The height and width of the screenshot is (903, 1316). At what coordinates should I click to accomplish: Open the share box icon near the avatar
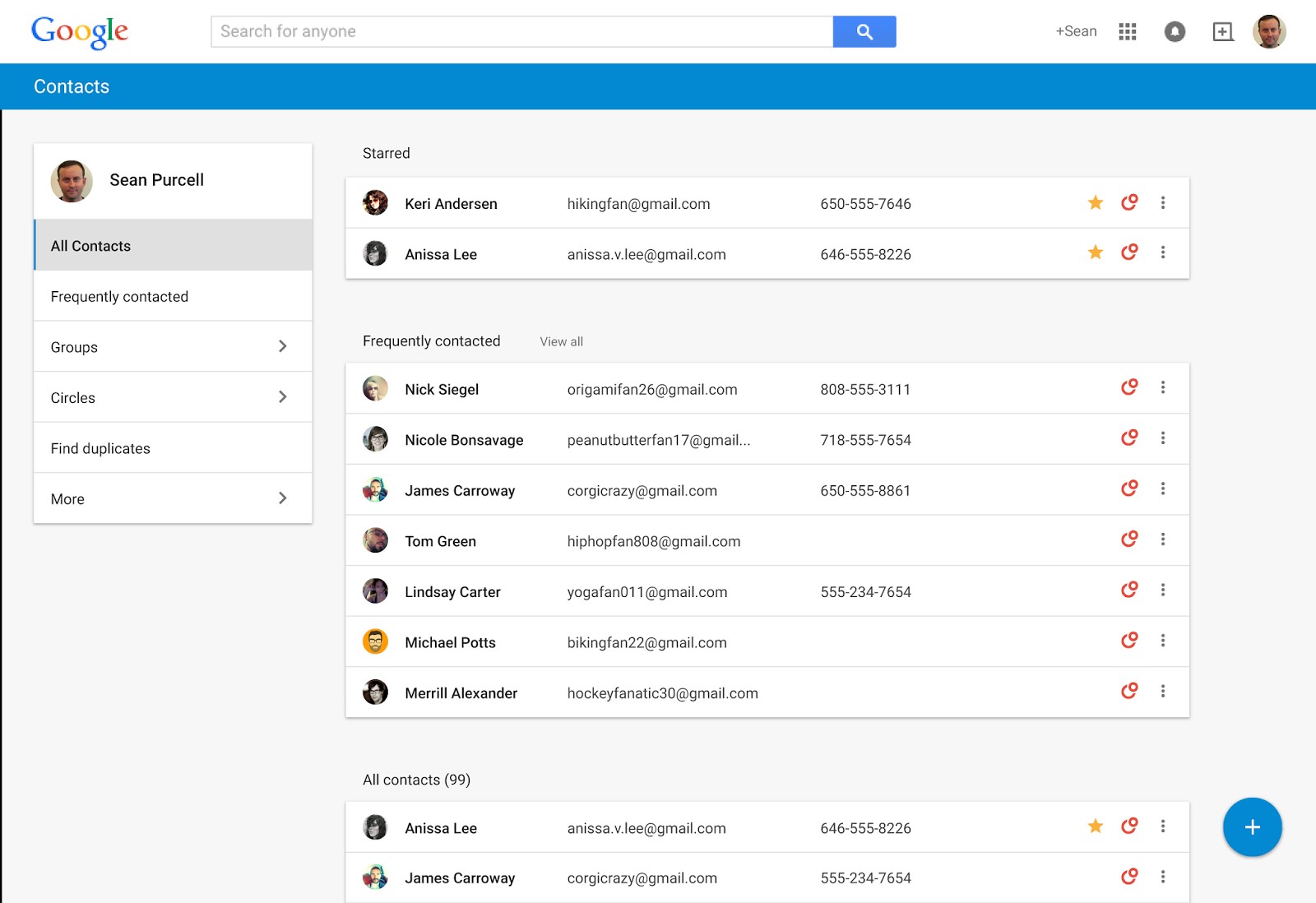point(1223,31)
